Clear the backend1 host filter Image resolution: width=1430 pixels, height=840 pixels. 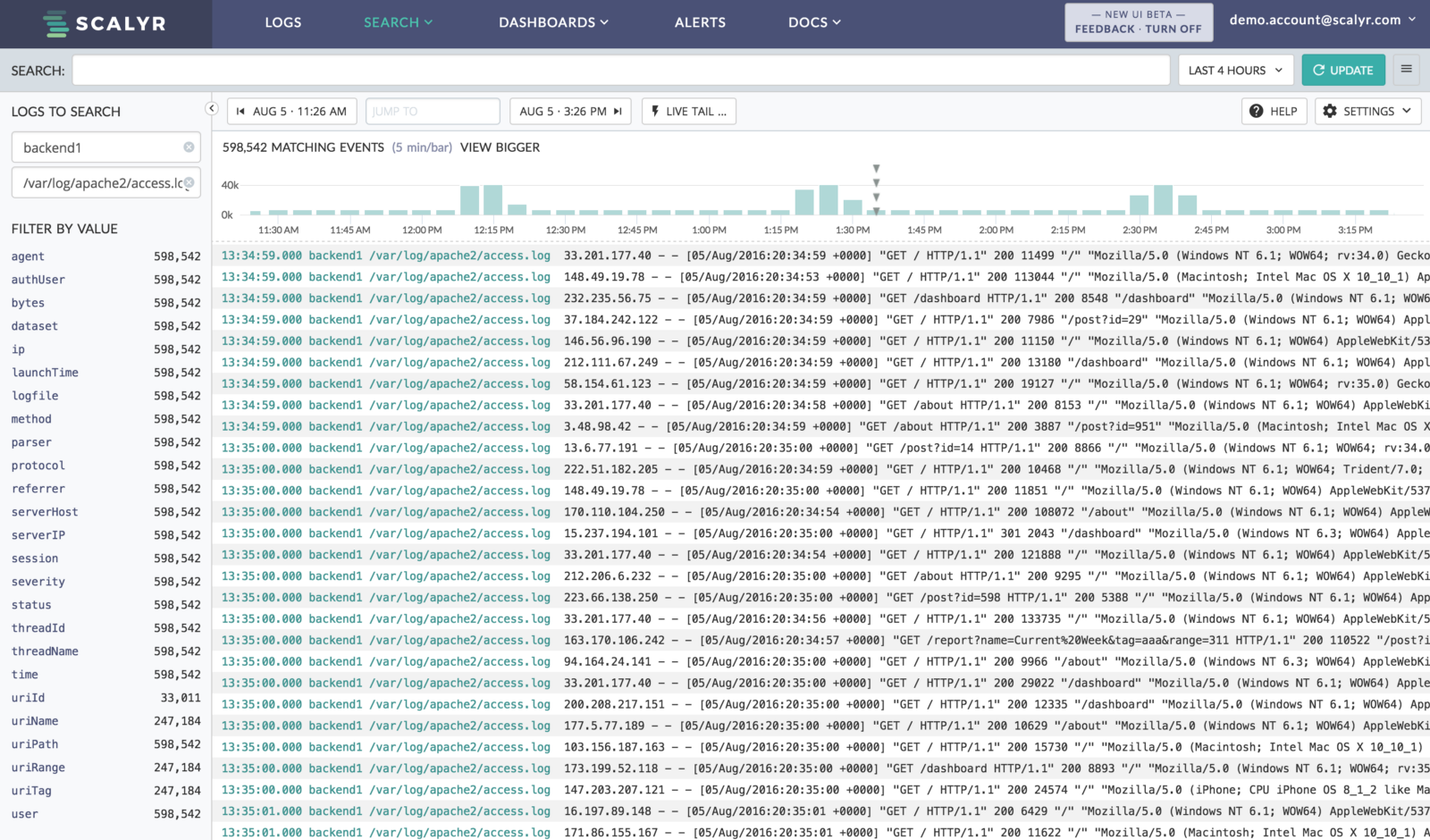click(189, 147)
